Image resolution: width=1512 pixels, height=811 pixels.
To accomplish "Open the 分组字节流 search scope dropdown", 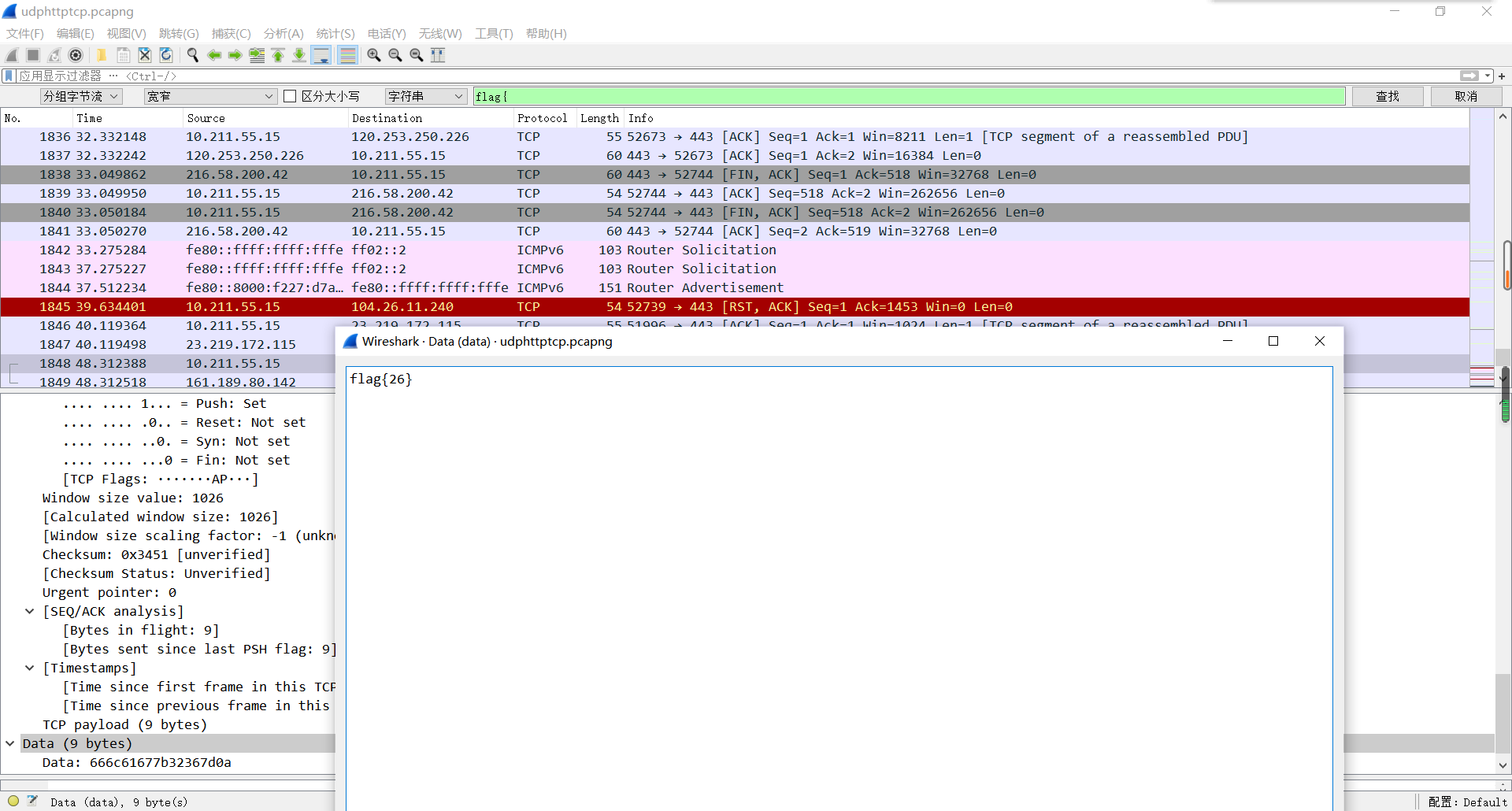I will tap(81, 96).
